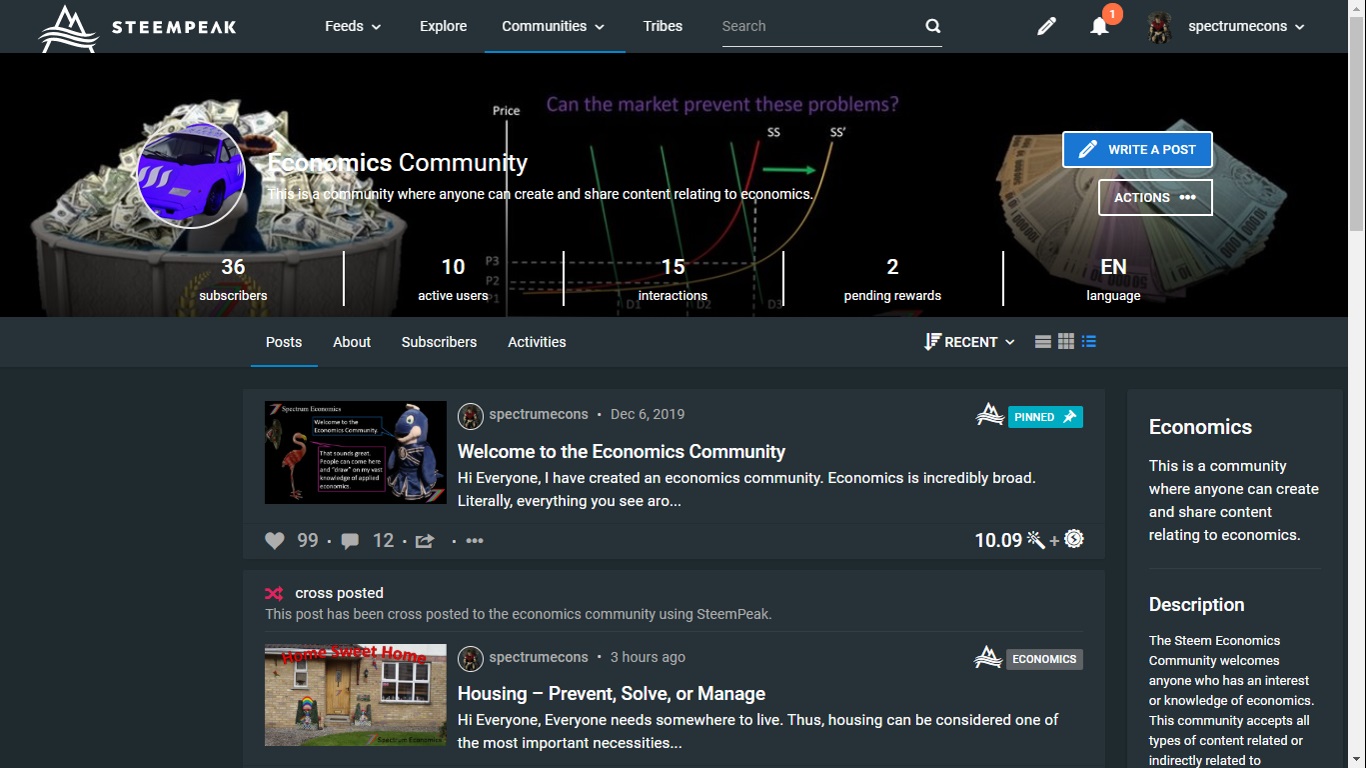Click the Economics Community header title
1366x768 pixels.
pos(397,163)
